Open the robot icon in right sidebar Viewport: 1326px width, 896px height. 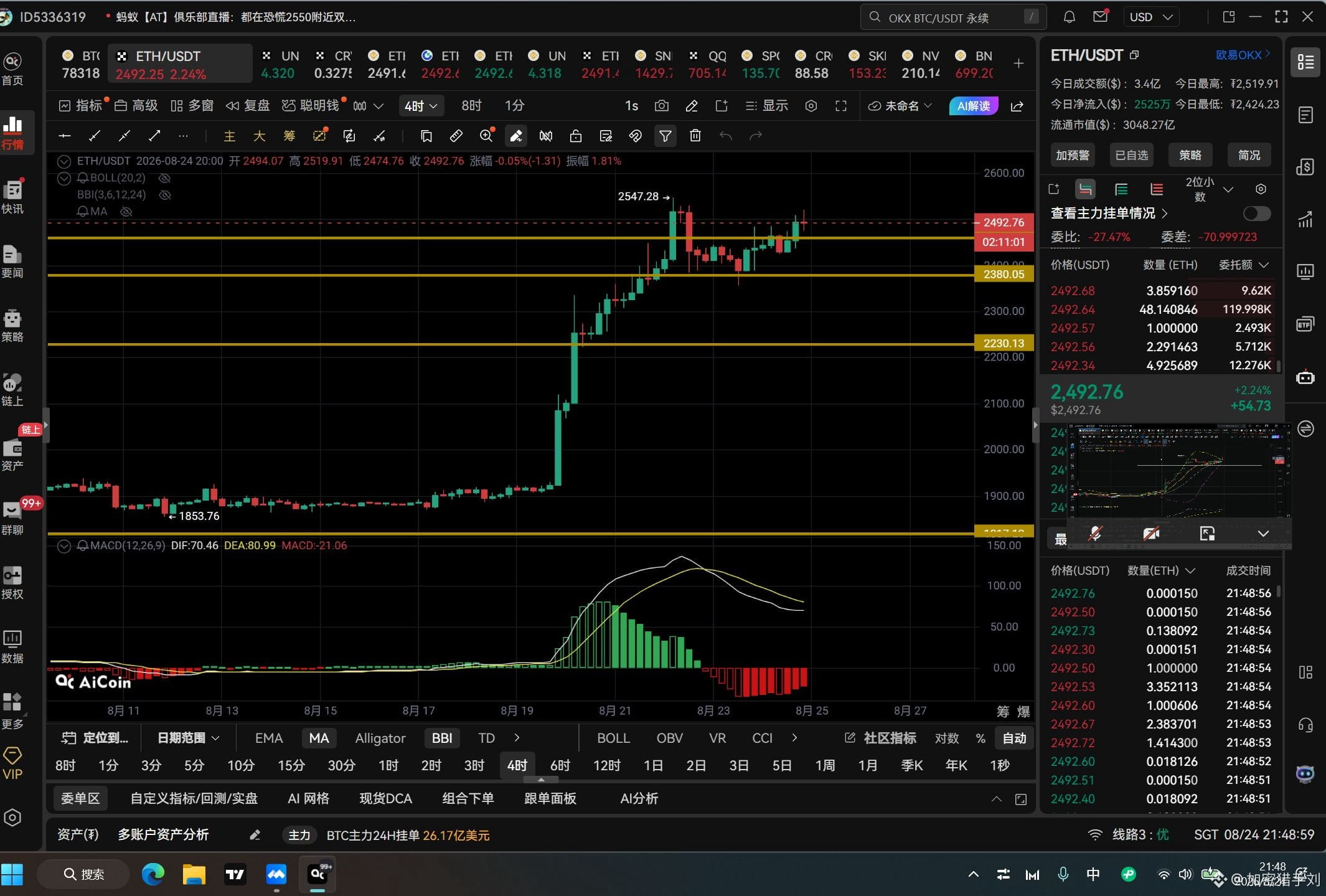coord(1305,377)
